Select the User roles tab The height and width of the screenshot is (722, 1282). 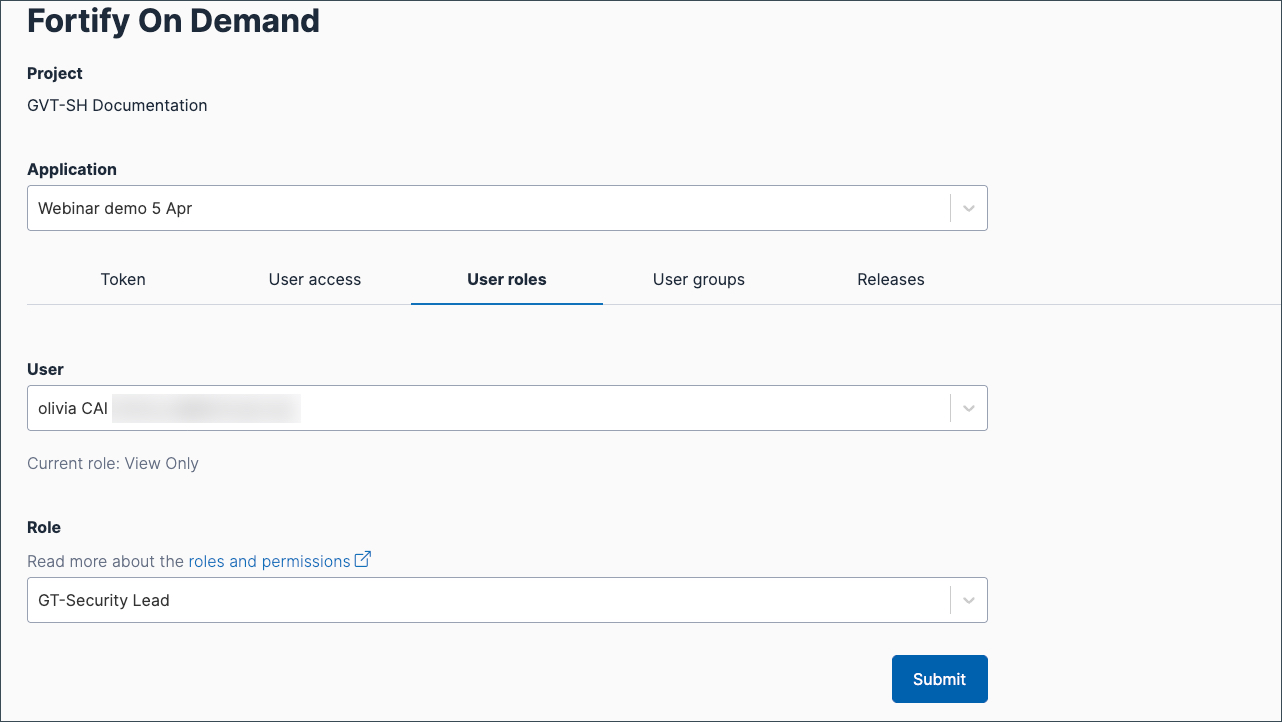(507, 280)
